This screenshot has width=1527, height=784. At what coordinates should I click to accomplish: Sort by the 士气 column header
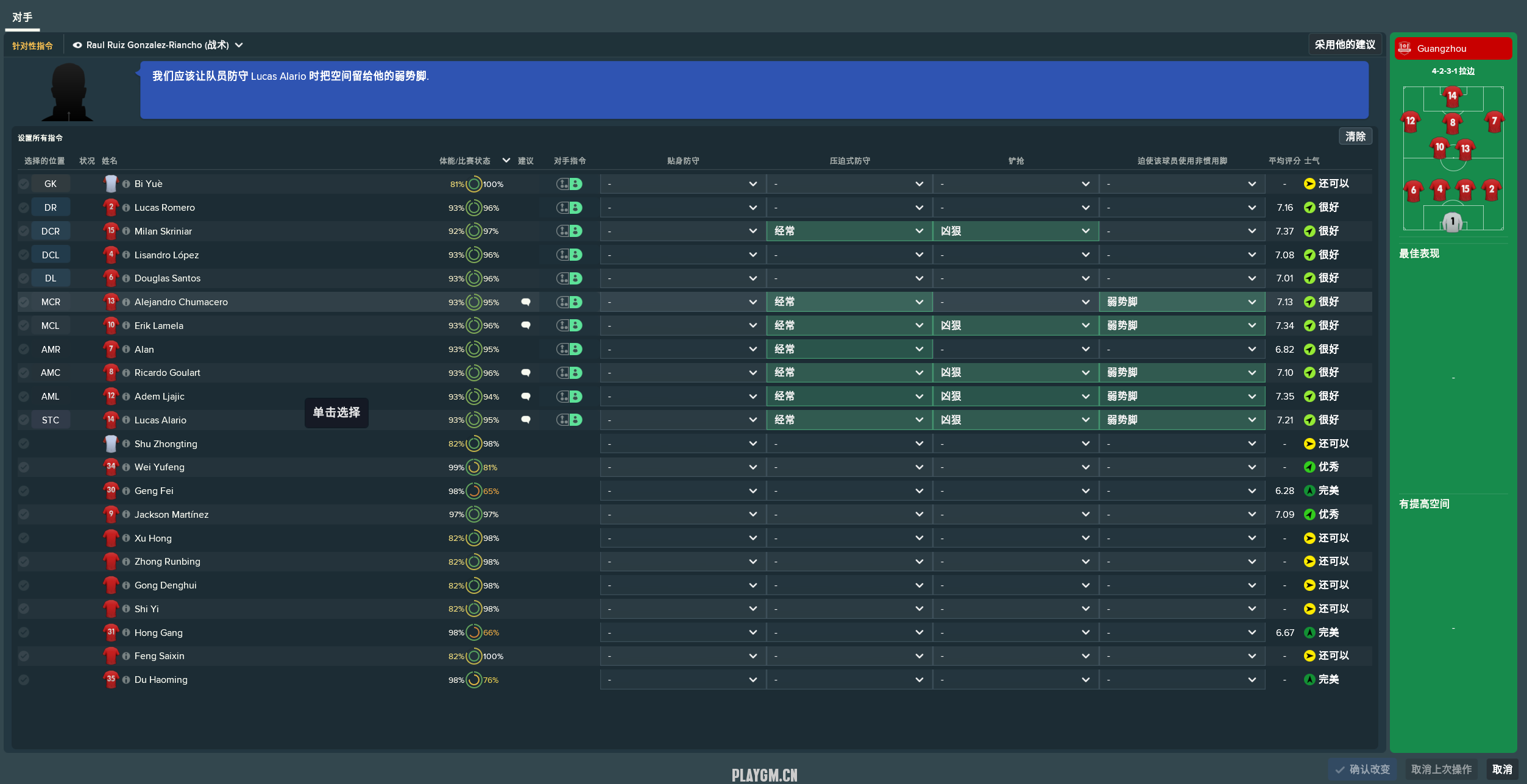1312,161
